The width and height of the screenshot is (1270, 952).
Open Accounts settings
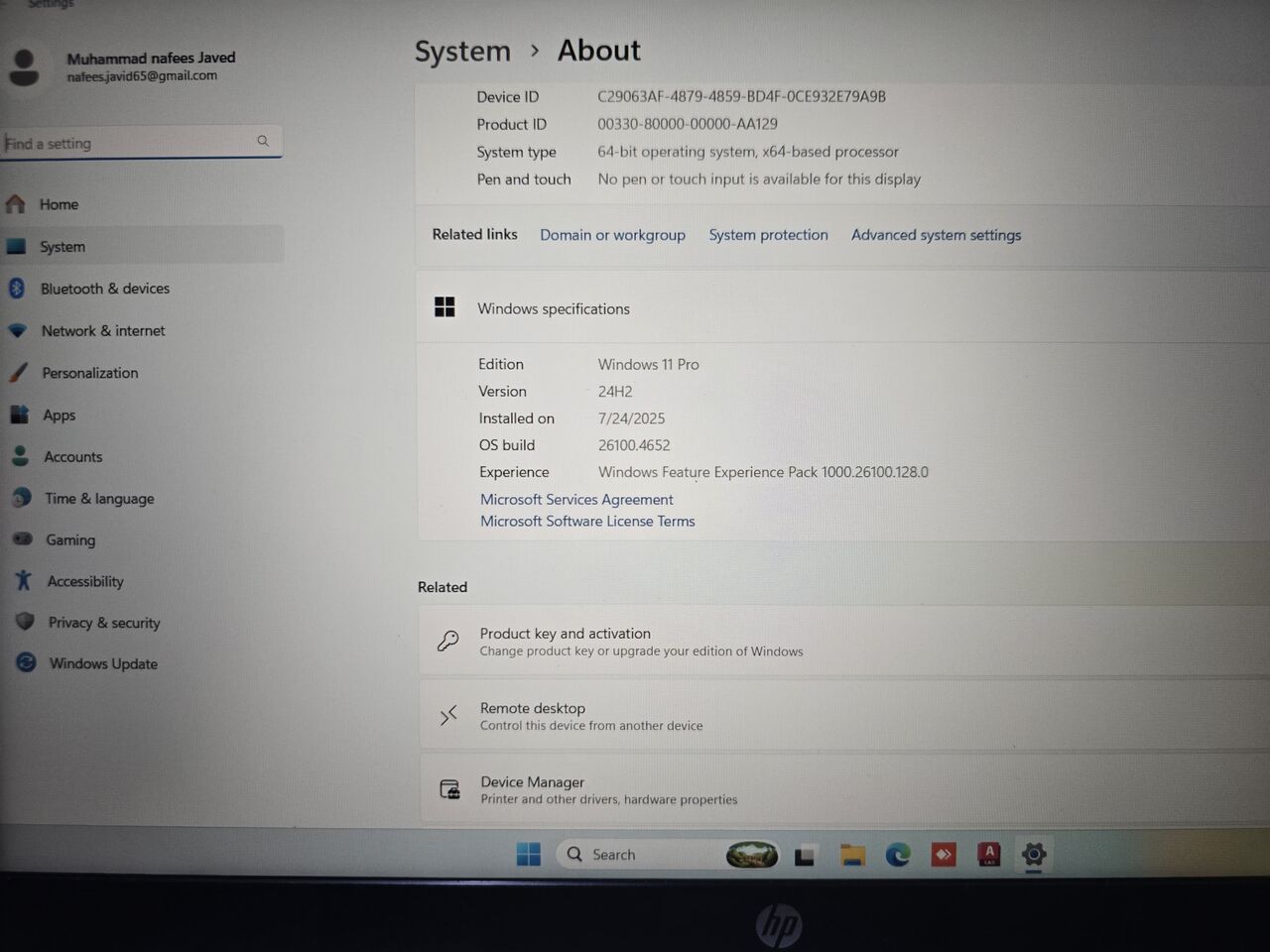[72, 457]
